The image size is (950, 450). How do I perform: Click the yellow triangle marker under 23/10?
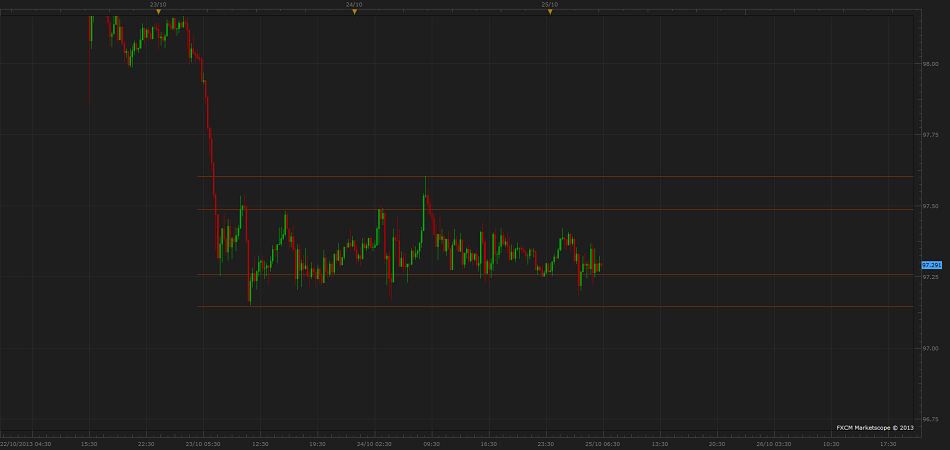point(158,12)
